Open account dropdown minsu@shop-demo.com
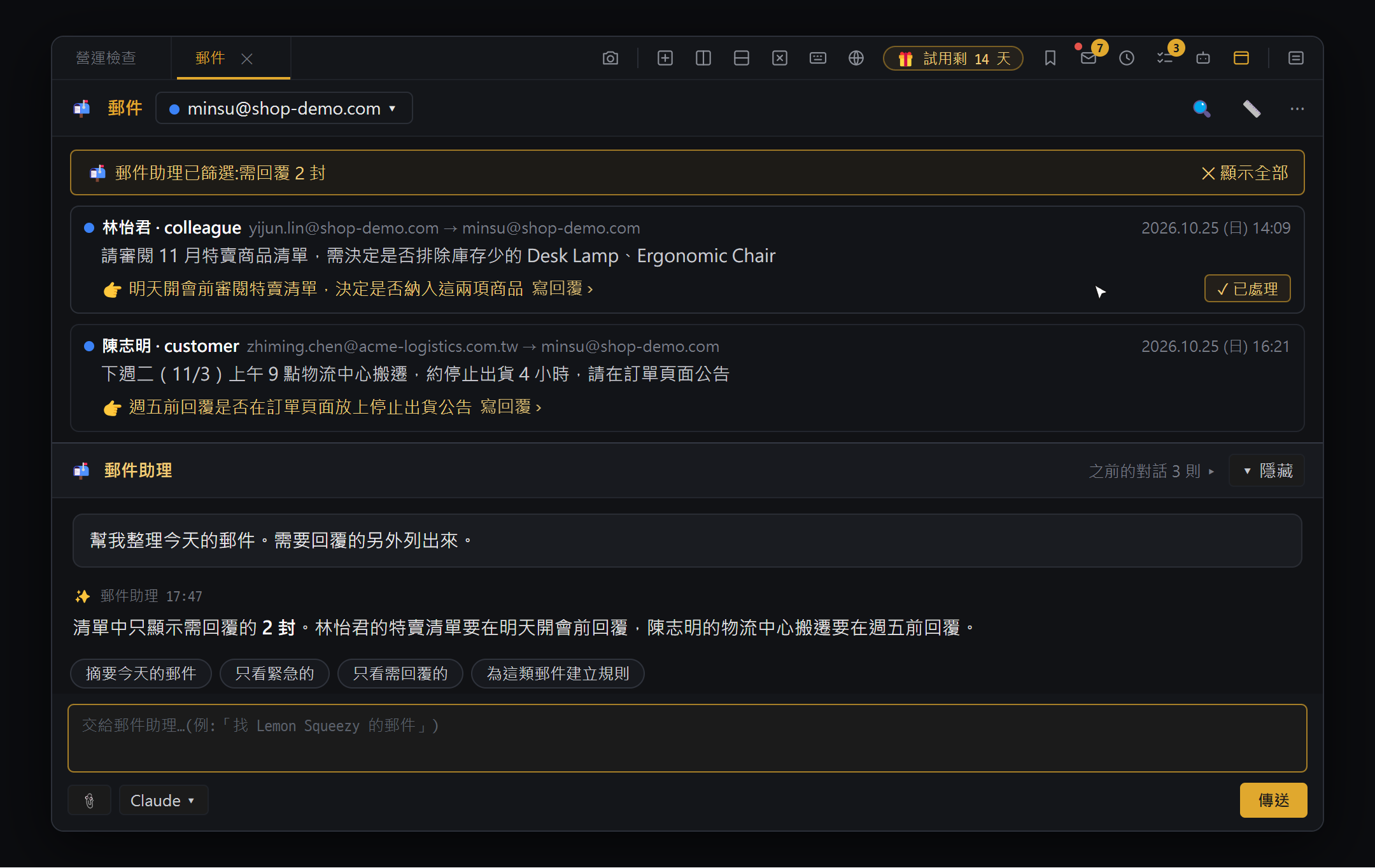Viewport: 1375px width, 868px height. (x=284, y=109)
